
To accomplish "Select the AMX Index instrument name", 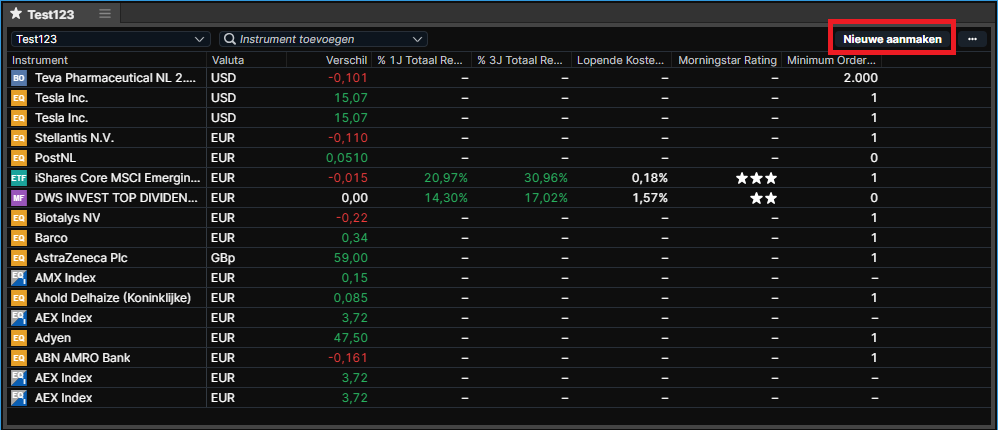I will point(66,278).
